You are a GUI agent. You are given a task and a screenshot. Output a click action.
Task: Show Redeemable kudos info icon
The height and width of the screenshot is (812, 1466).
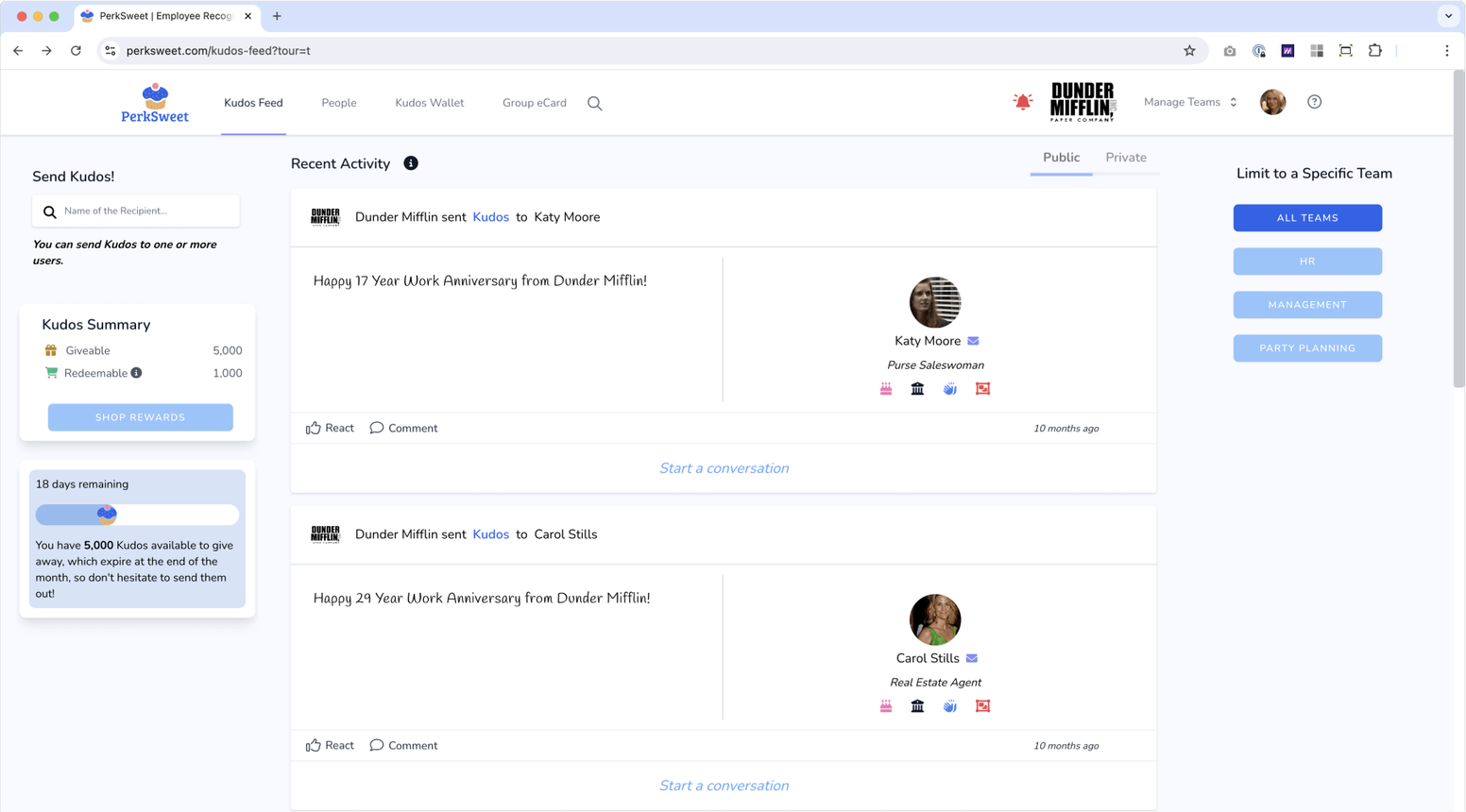click(137, 373)
